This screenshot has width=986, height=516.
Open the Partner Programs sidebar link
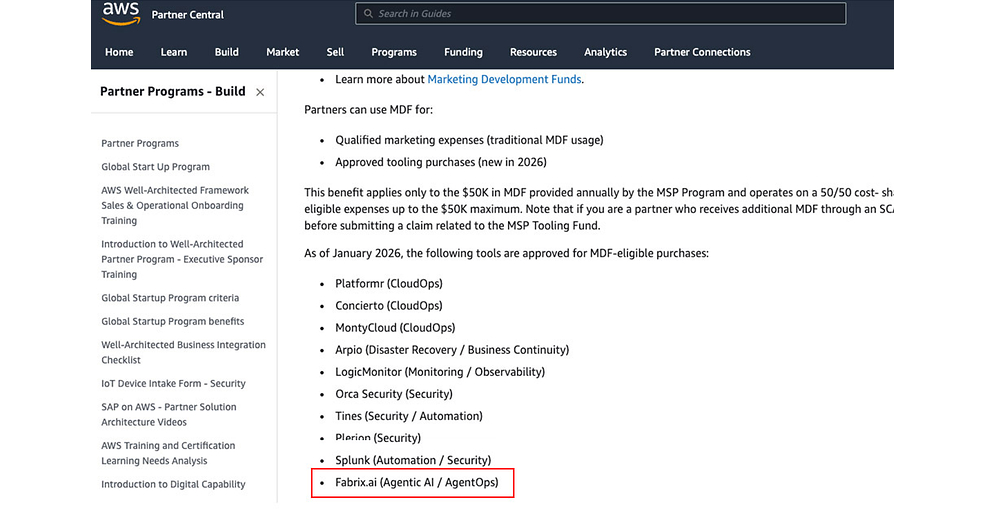point(140,143)
